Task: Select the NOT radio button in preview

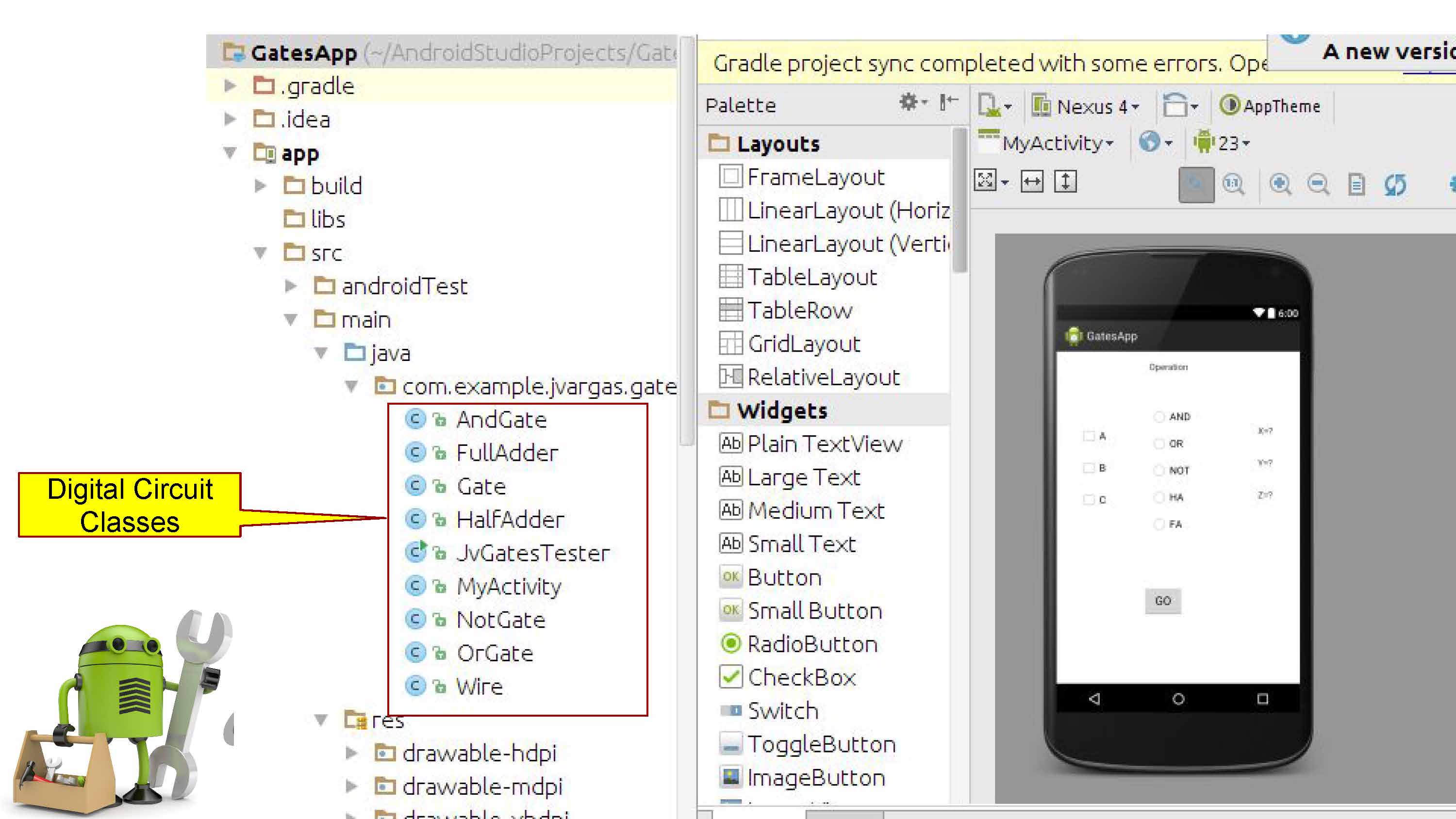Action: pyautogui.click(x=1159, y=471)
